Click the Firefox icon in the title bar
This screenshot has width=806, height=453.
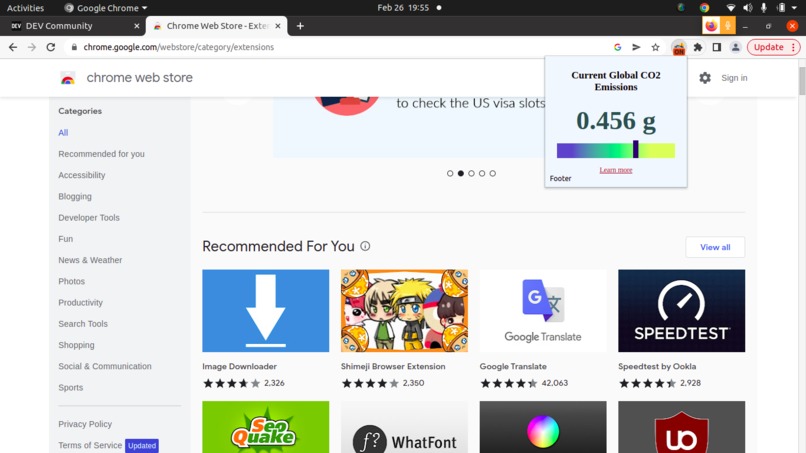click(711, 26)
